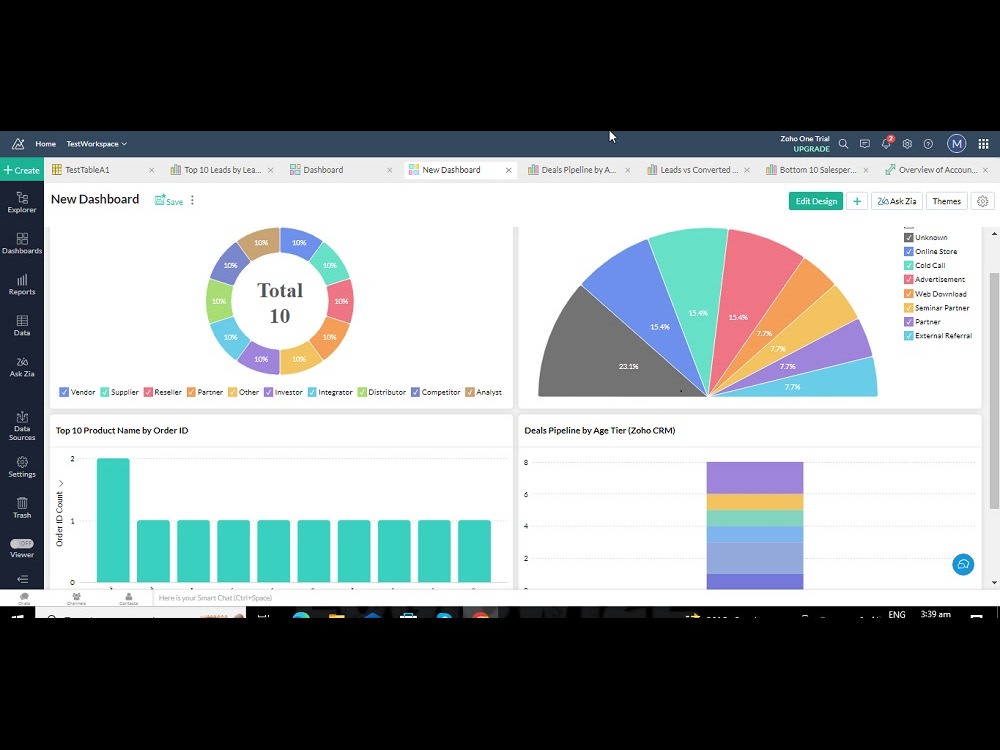Toggle the Viewer mode switch
The image size is (1000, 750).
(x=22, y=543)
